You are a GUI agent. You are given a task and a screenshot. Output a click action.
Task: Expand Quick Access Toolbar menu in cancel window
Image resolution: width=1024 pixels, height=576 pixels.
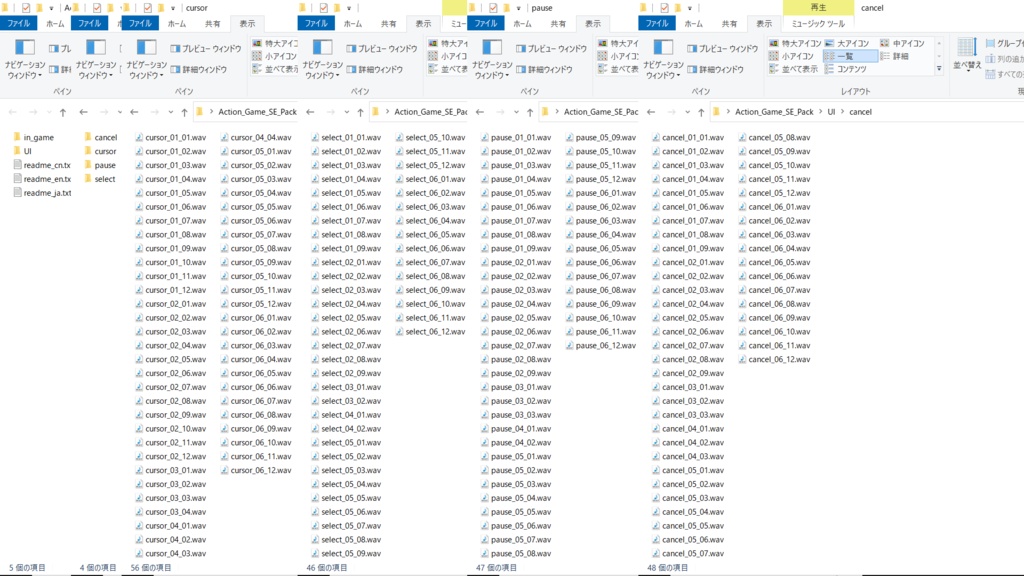pos(690,8)
